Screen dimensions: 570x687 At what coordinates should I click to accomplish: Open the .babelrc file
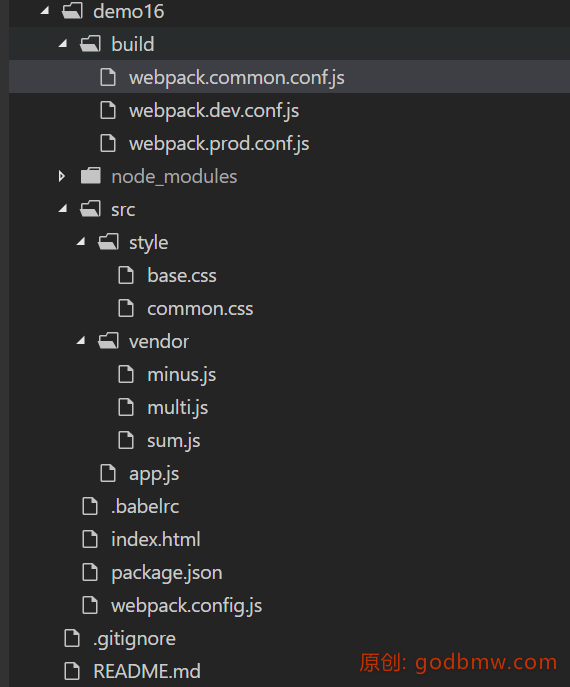coord(145,506)
